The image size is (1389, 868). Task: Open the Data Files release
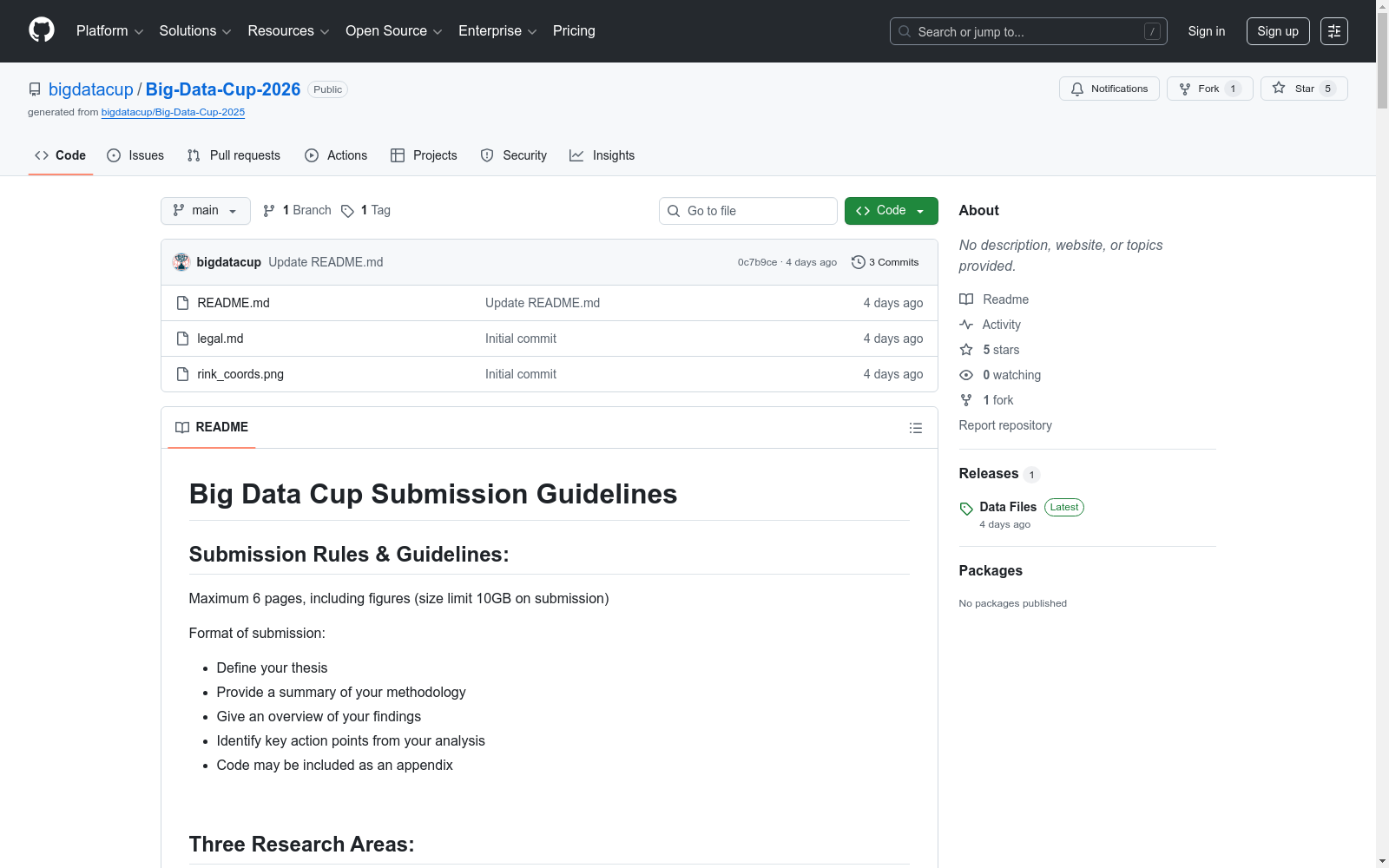pyautogui.click(x=1008, y=507)
